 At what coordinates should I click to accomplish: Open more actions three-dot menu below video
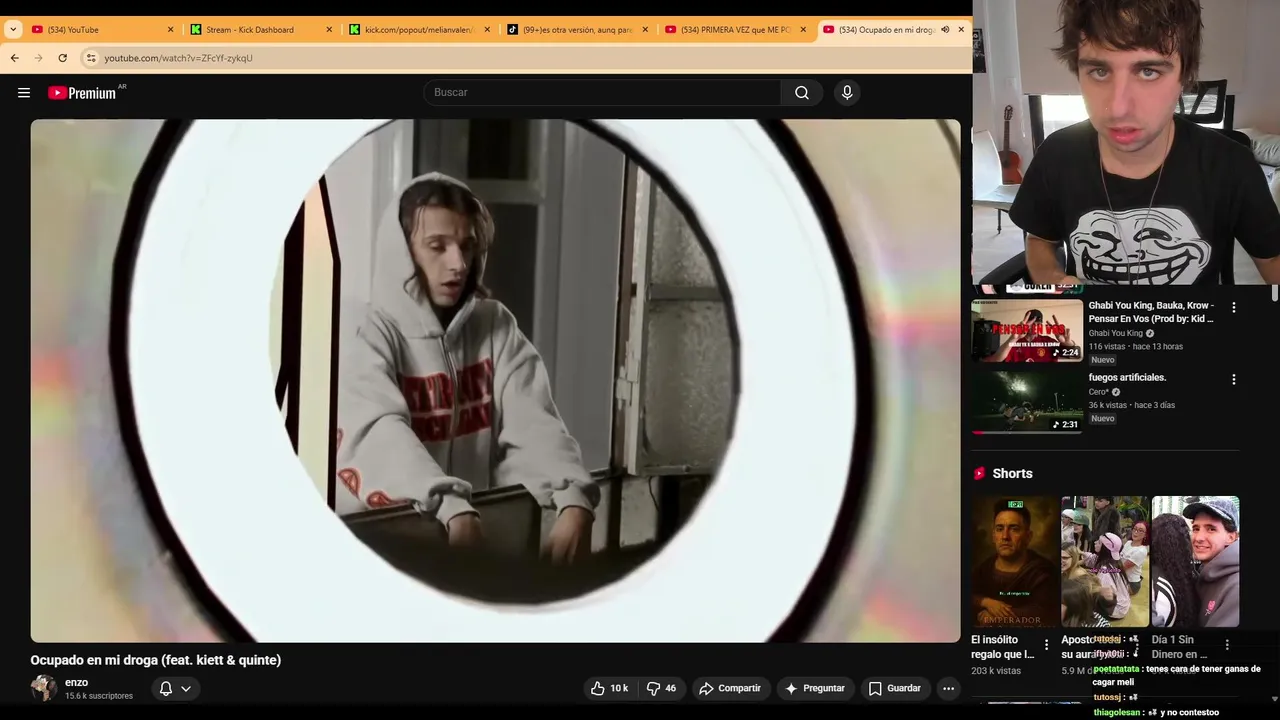pos(948,688)
